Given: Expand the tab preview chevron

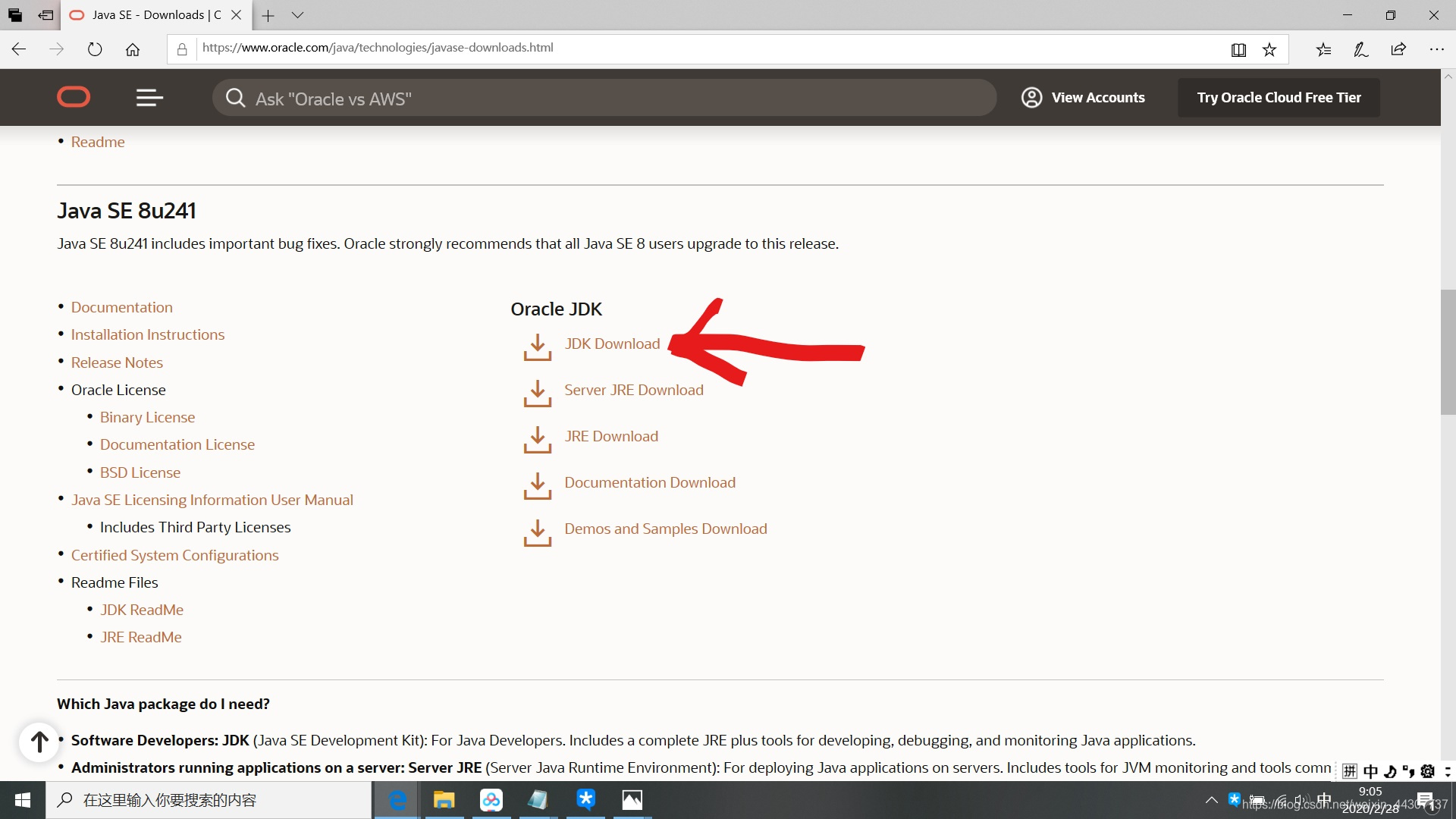Looking at the screenshot, I should pyautogui.click(x=297, y=15).
